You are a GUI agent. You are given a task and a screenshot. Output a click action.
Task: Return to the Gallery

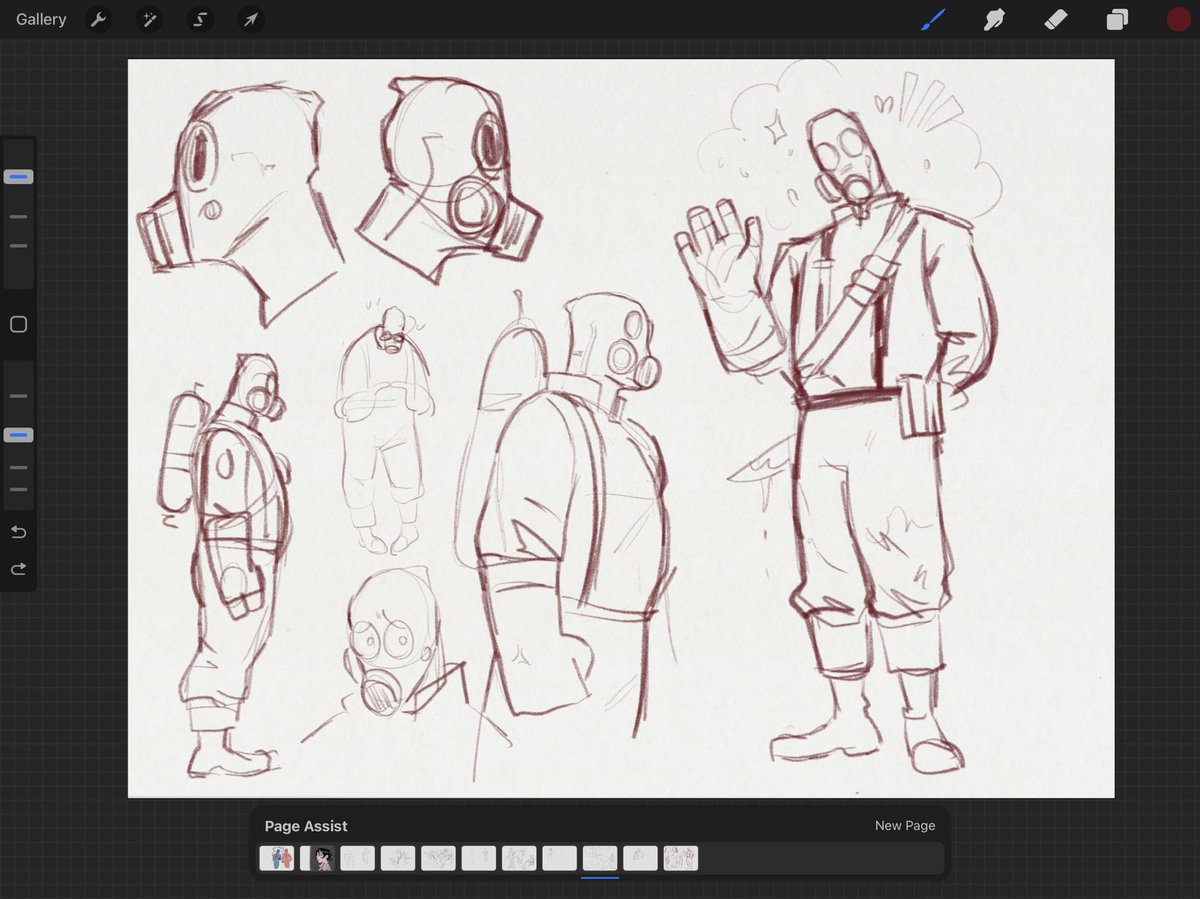tap(41, 19)
